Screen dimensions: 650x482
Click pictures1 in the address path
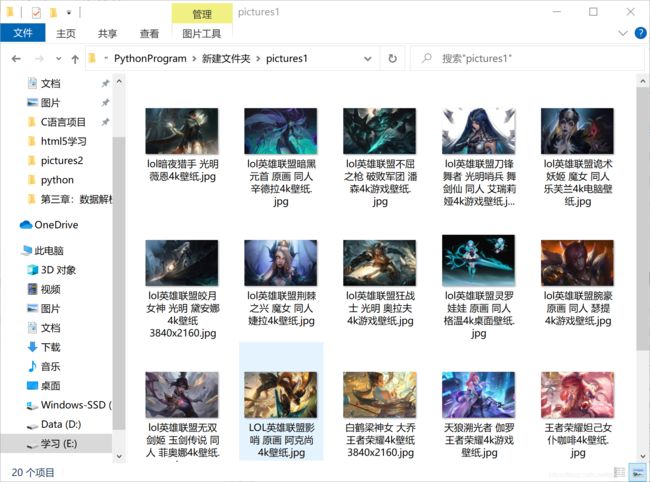[x=286, y=58]
